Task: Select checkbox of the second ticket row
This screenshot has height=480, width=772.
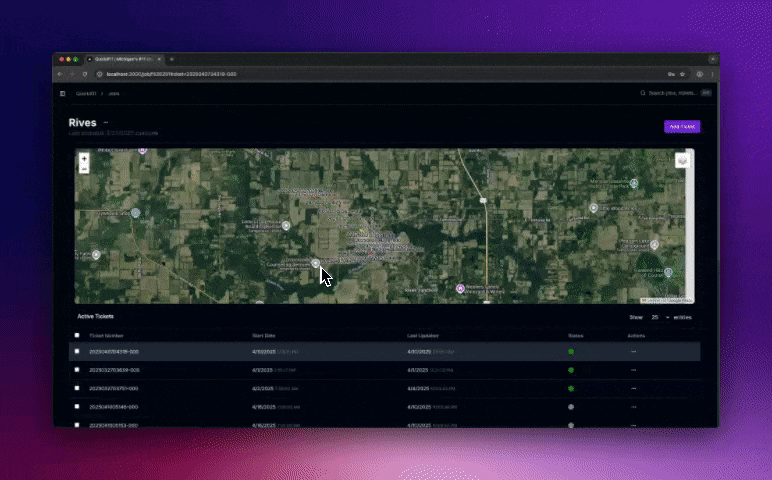Action: click(77, 370)
